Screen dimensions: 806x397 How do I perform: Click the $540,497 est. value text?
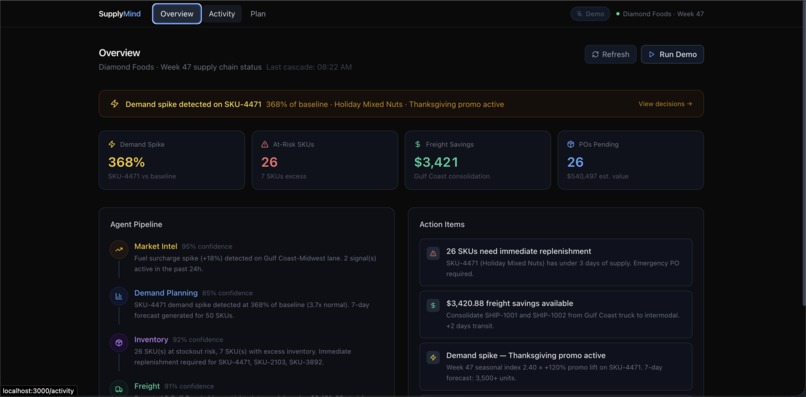point(597,176)
